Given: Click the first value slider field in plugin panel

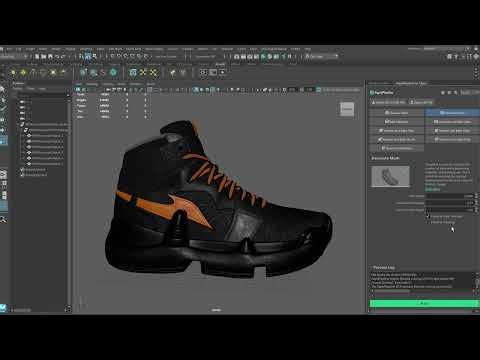Looking at the screenshot, I should pyautogui.click(x=450, y=196).
